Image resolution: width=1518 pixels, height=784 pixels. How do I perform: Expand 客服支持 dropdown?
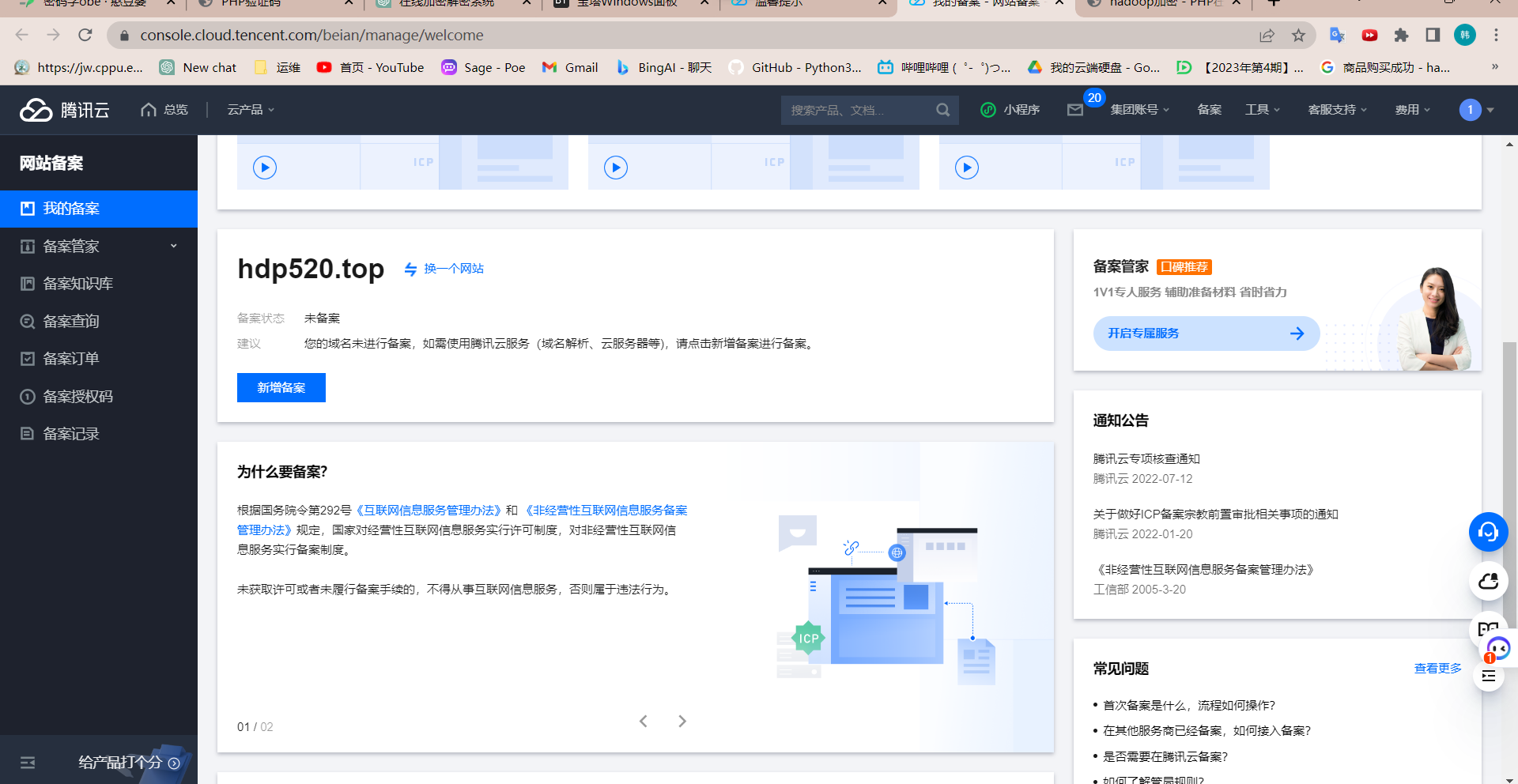pyautogui.click(x=1337, y=110)
